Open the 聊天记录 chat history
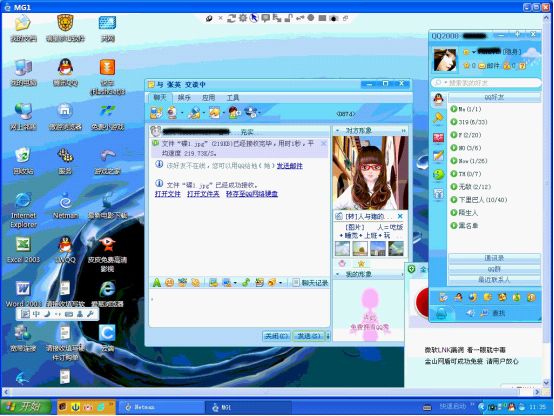The width and height of the screenshot is (554, 416). [x=311, y=282]
